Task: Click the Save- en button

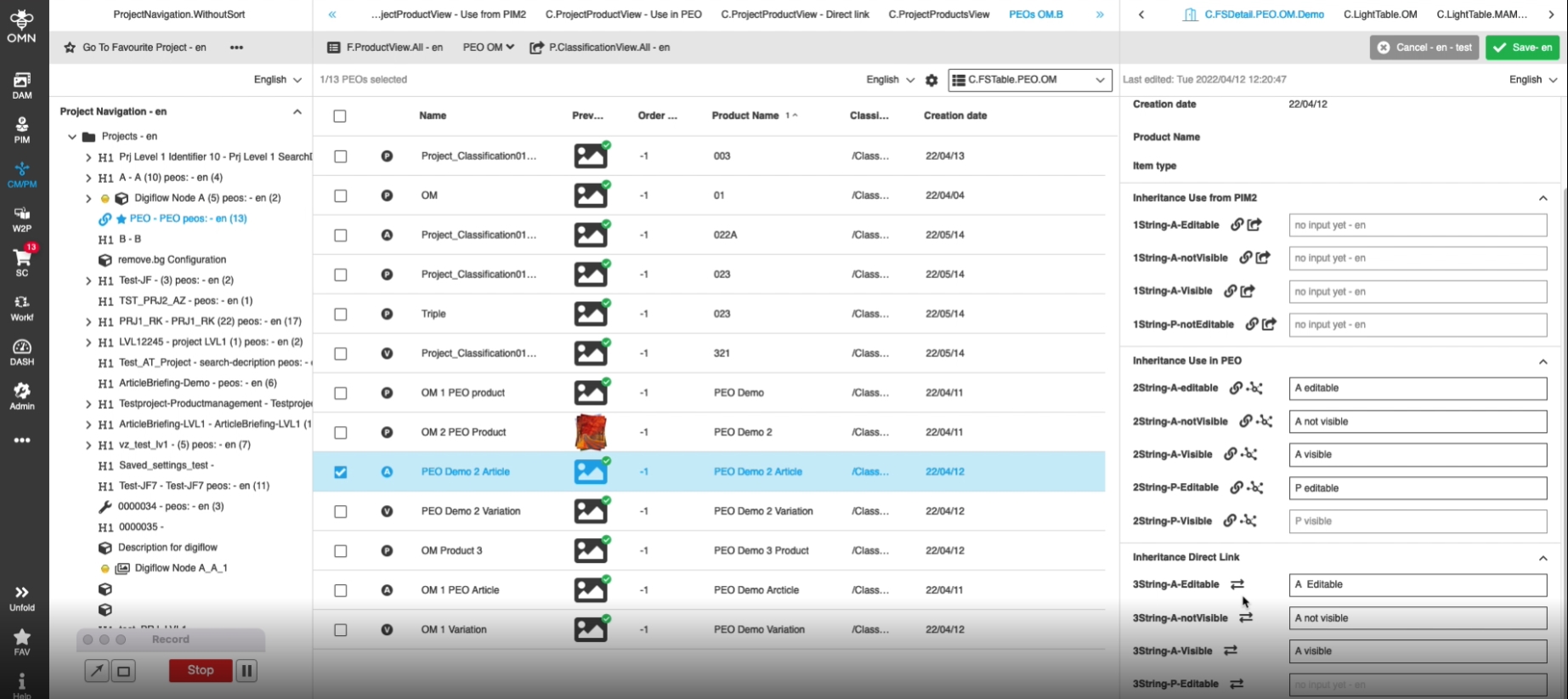Action: tap(1522, 48)
